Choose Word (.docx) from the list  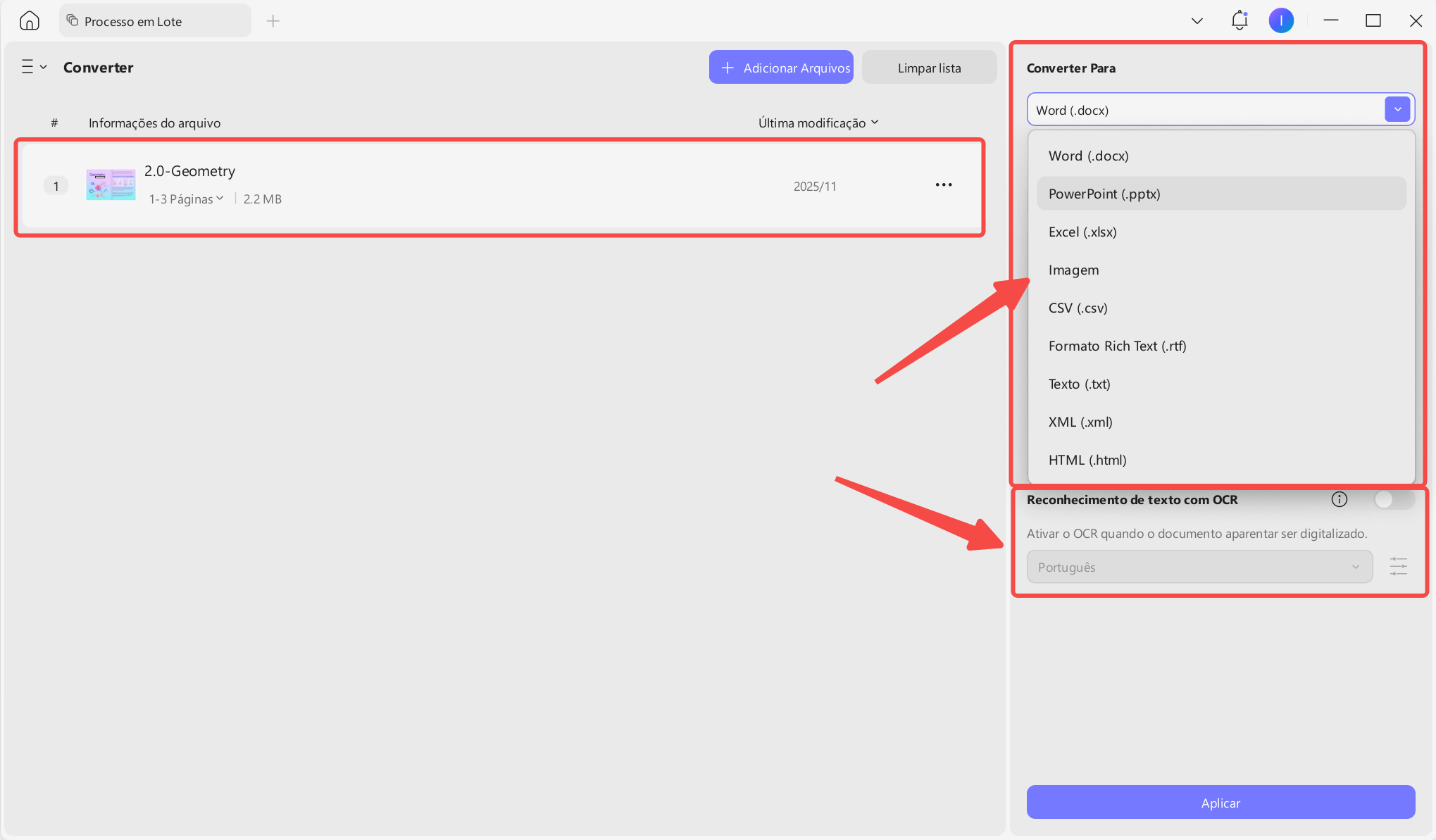pos(1221,156)
